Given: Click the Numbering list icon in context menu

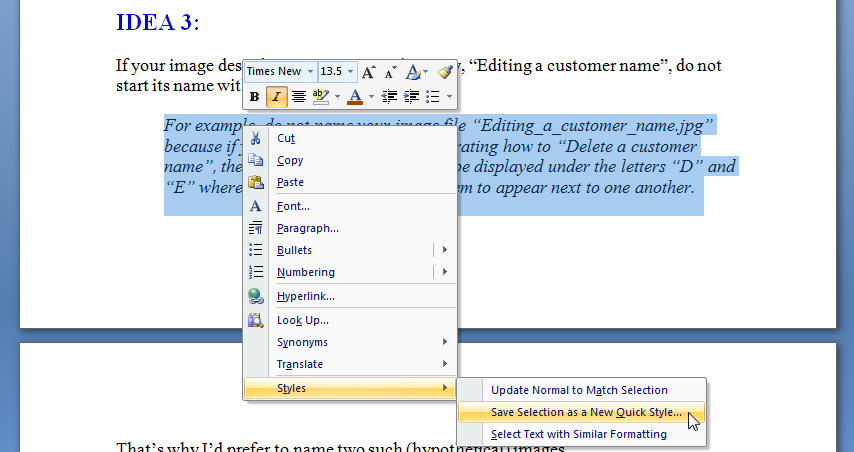Looking at the screenshot, I should 255,272.
